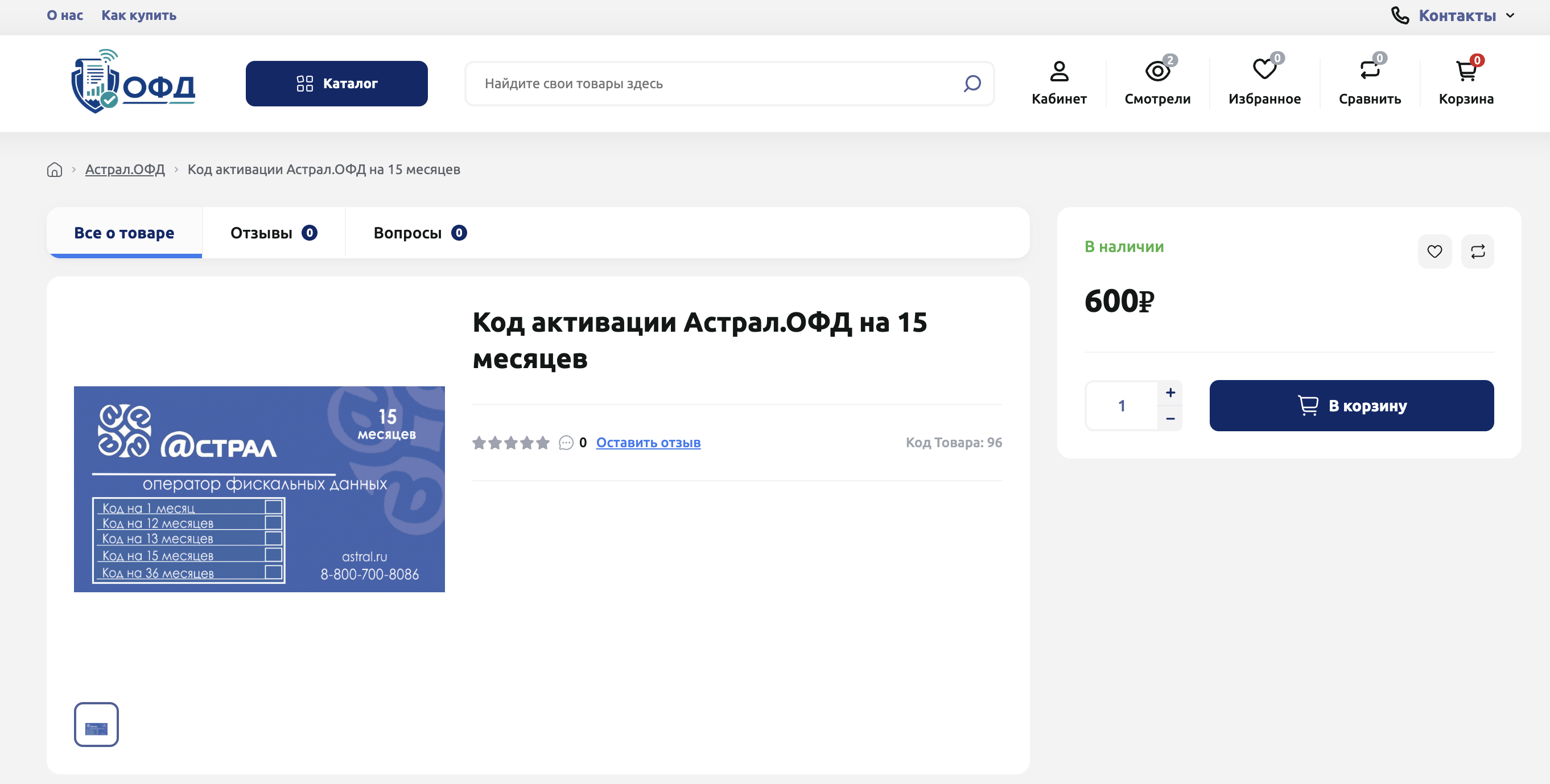Go to Астрал.ОФД breadcrumb category
This screenshot has height=784, width=1550.
(125, 170)
